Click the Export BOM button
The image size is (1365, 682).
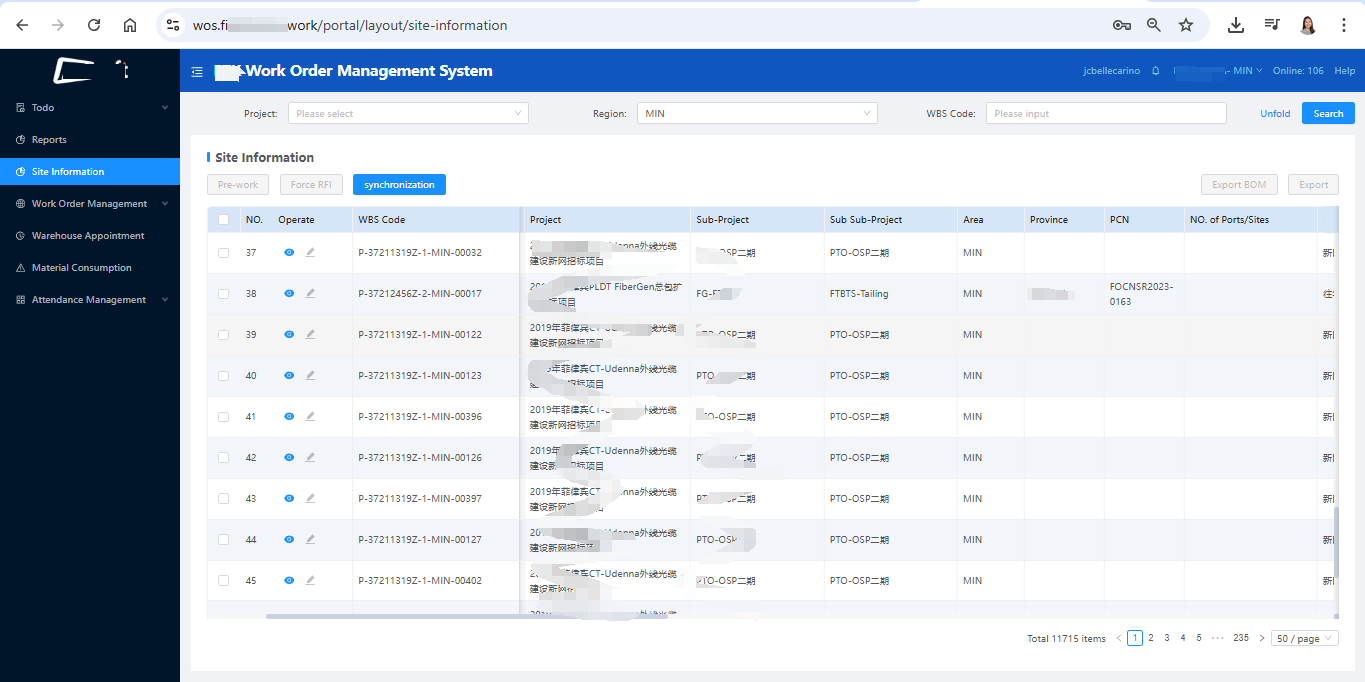[x=1239, y=185]
